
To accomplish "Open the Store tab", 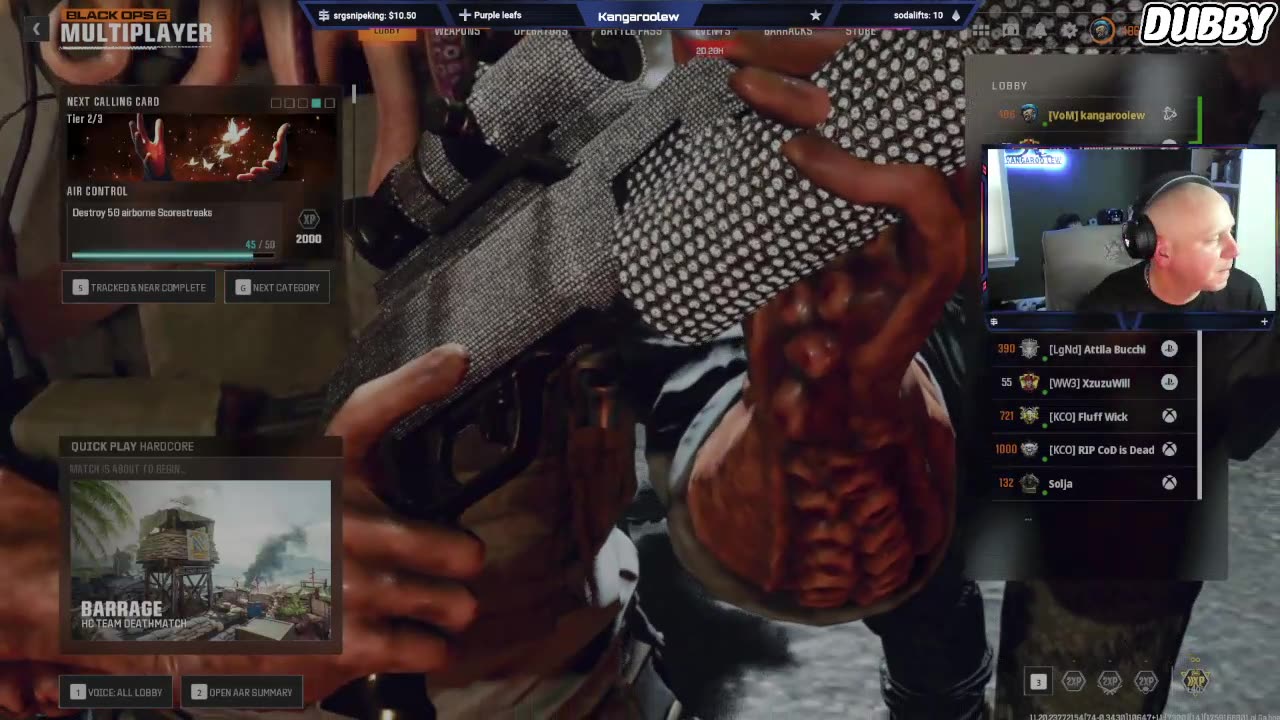I will coord(860,31).
